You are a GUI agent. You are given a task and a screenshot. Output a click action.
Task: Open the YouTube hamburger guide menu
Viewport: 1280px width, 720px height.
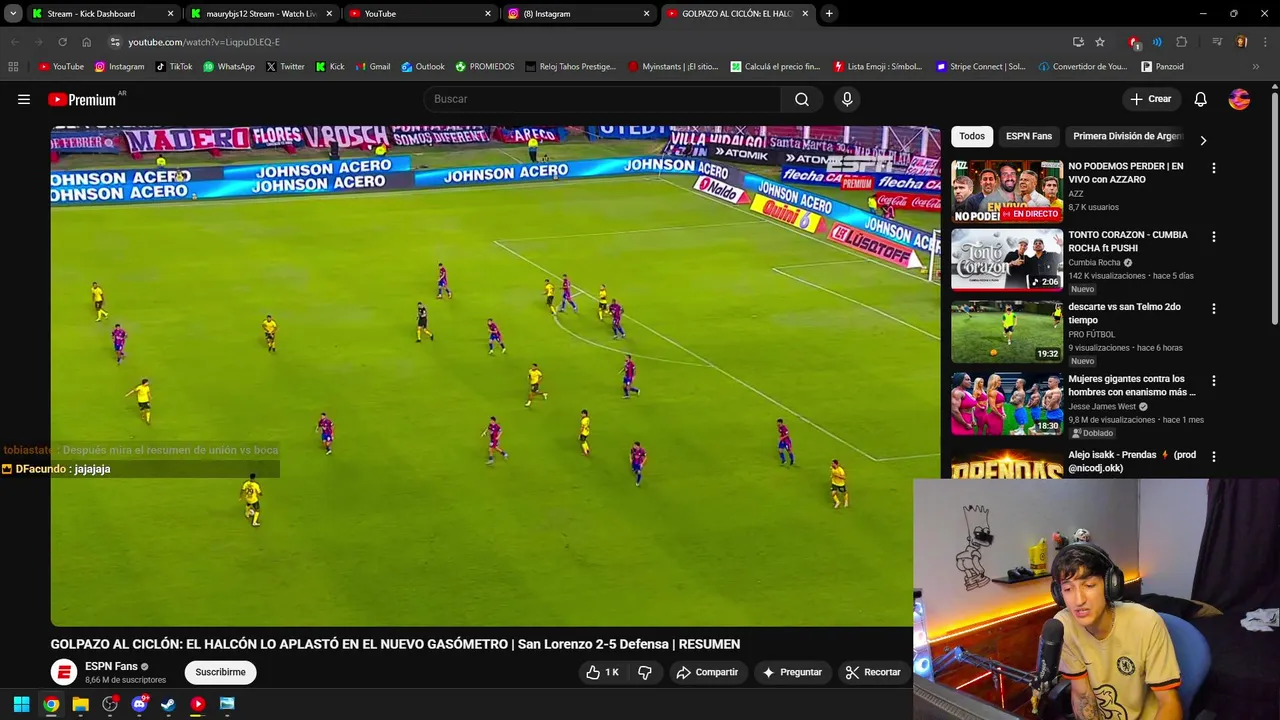tap(24, 99)
